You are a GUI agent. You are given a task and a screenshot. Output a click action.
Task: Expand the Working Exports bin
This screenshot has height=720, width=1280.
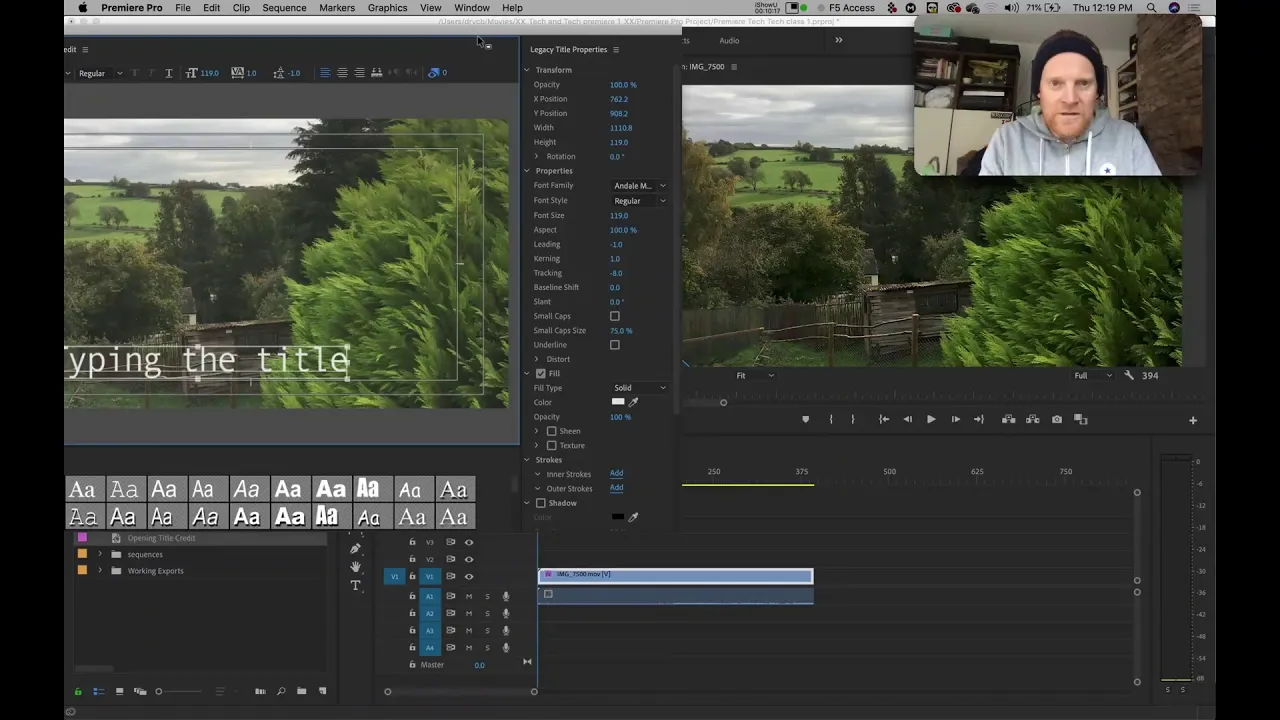(x=99, y=571)
